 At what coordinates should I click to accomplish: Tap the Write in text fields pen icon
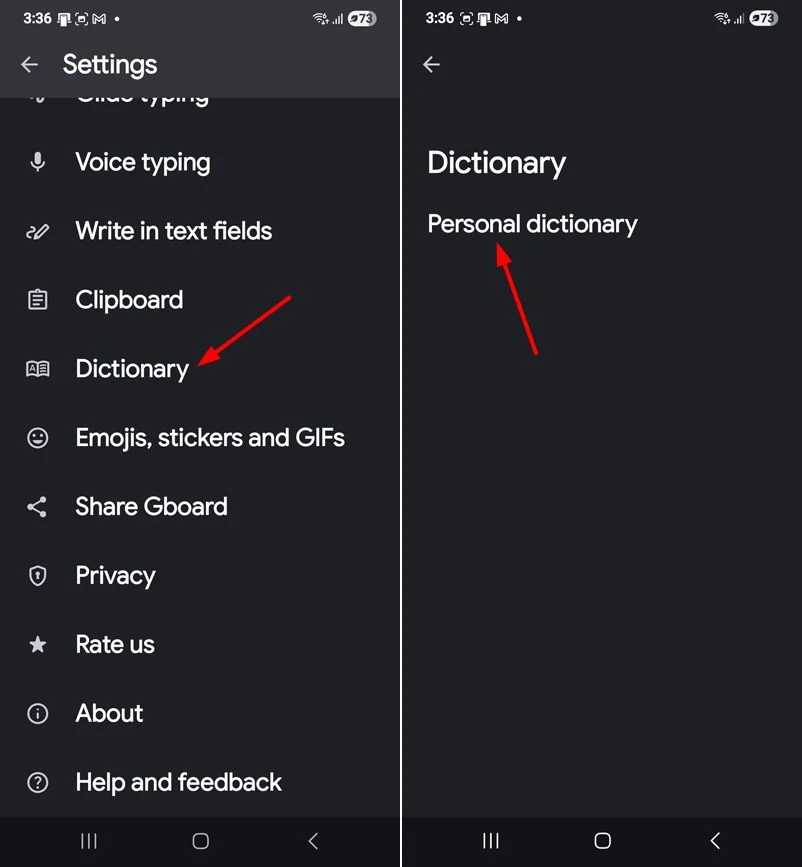(38, 231)
